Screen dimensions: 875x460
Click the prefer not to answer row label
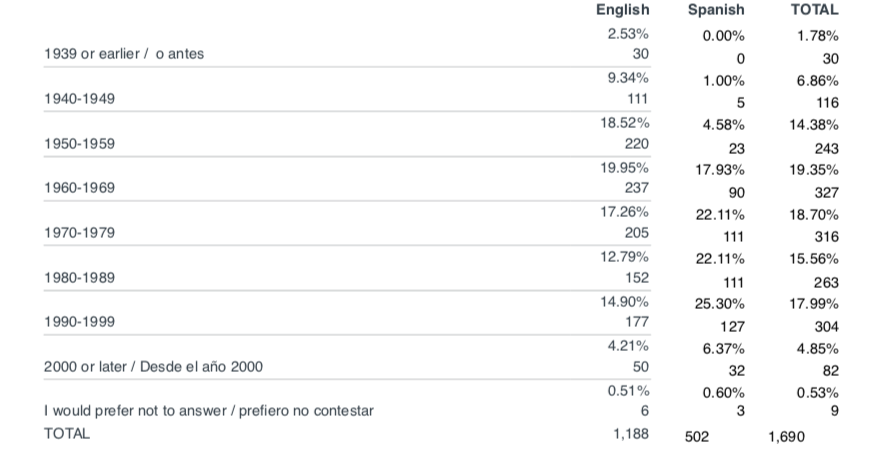[209, 411]
